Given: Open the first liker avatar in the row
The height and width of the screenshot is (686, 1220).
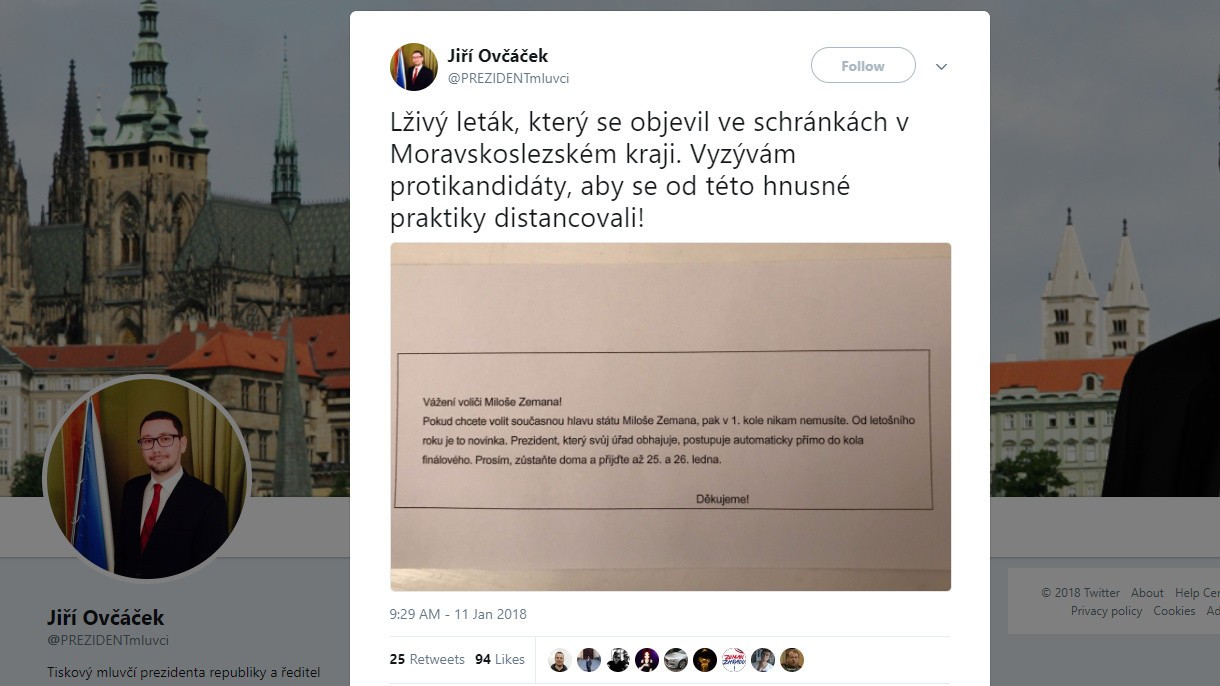Looking at the screenshot, I should click(x=560, y=660).
